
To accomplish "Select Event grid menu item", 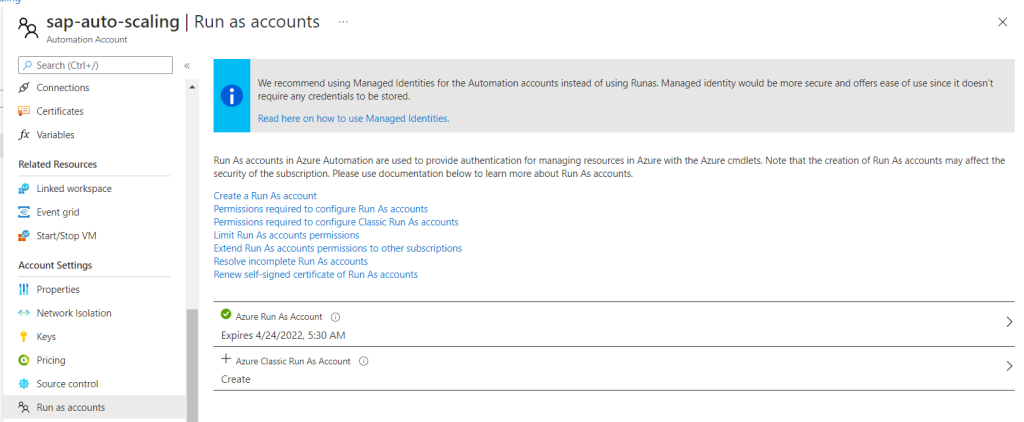I will (x=58, y=212).
